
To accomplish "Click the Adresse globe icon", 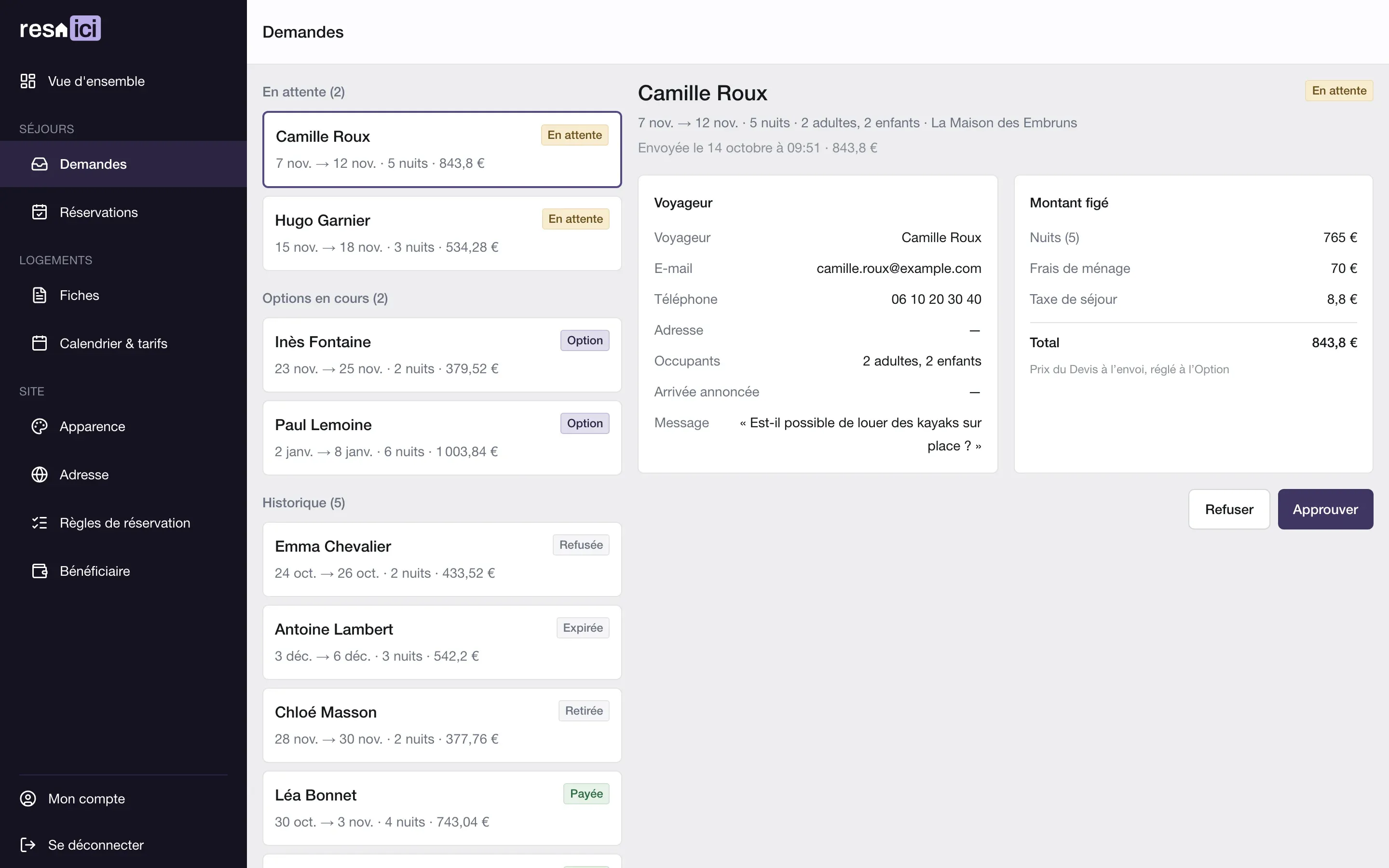I will click(x=40, y=475).
